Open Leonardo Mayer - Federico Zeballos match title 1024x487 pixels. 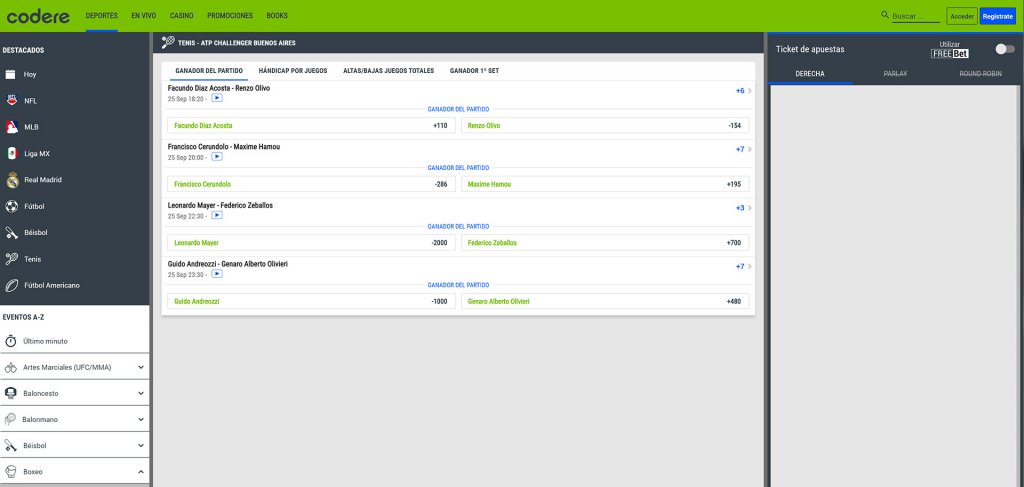coord(220,205)
